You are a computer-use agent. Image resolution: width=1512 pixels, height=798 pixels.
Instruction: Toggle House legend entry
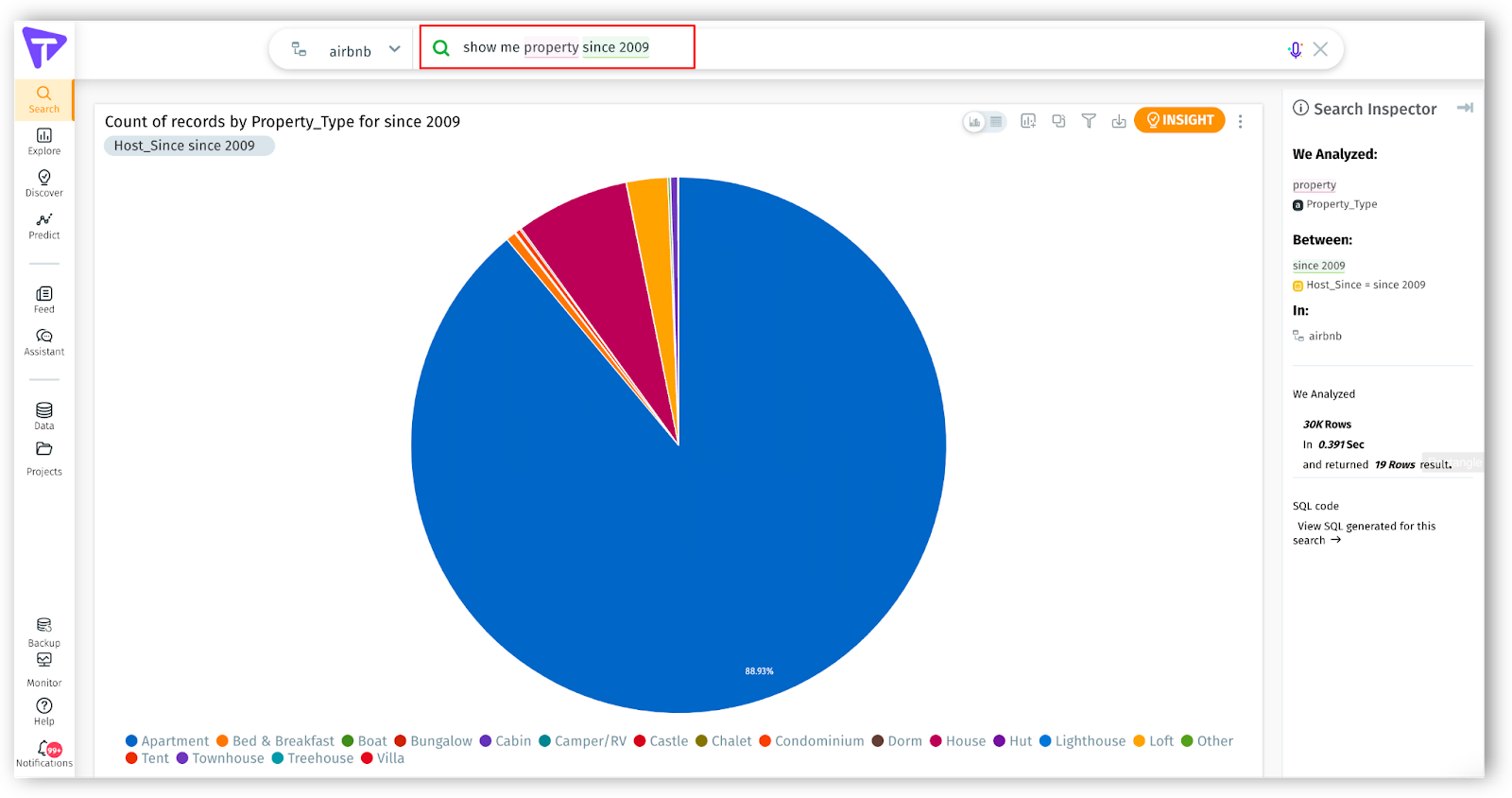tap(958, 741)
